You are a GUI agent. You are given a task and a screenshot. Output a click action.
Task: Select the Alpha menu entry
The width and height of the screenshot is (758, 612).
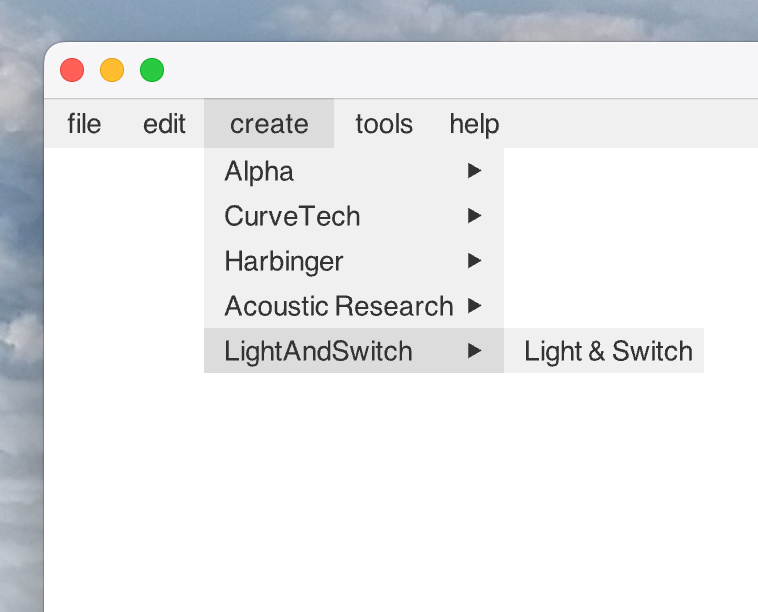(259, 171)
